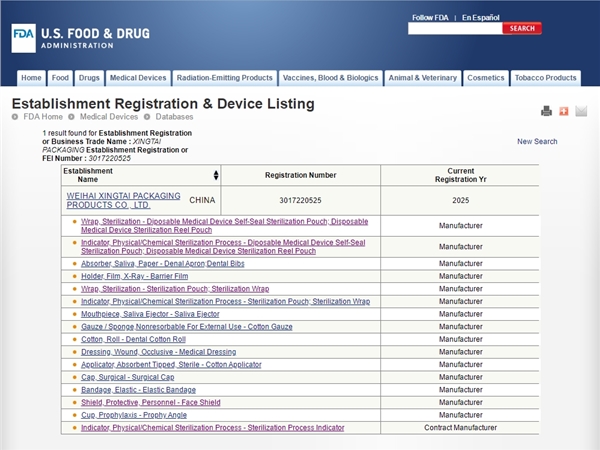Click the New Search link
600x450 pixels.
coord(537,142)
